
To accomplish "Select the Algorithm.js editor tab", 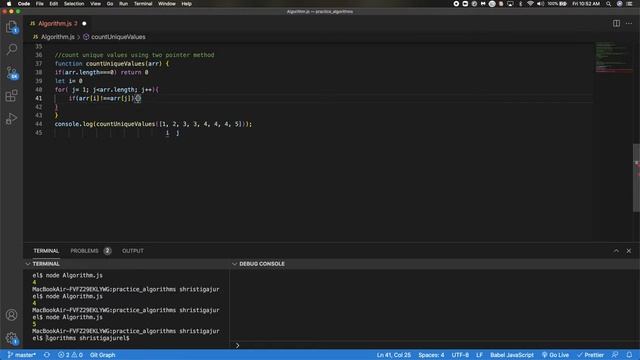I will tap(57, 23).
